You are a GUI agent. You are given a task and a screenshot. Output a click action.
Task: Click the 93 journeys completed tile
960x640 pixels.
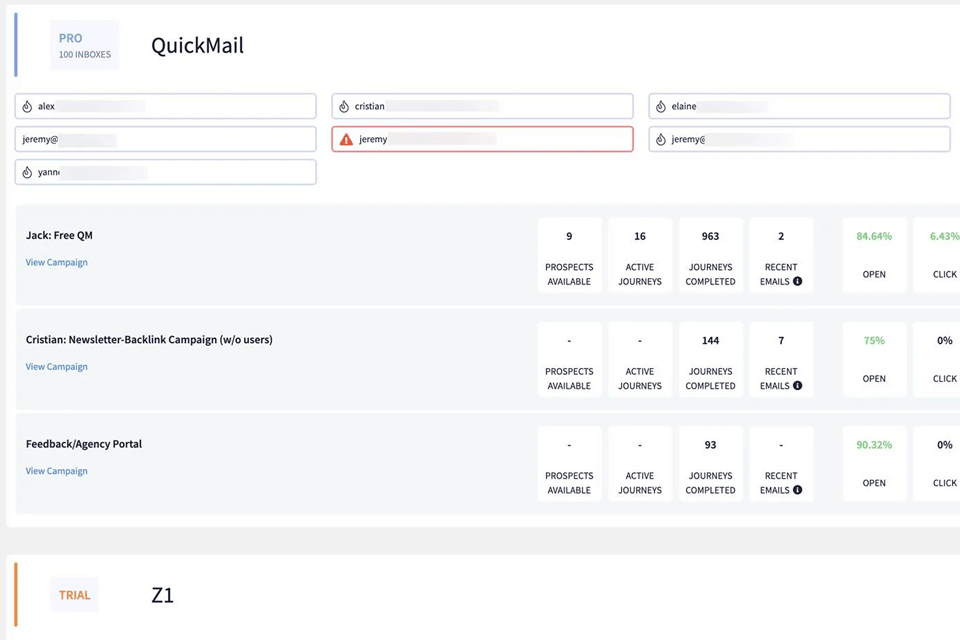pos(710,464)
